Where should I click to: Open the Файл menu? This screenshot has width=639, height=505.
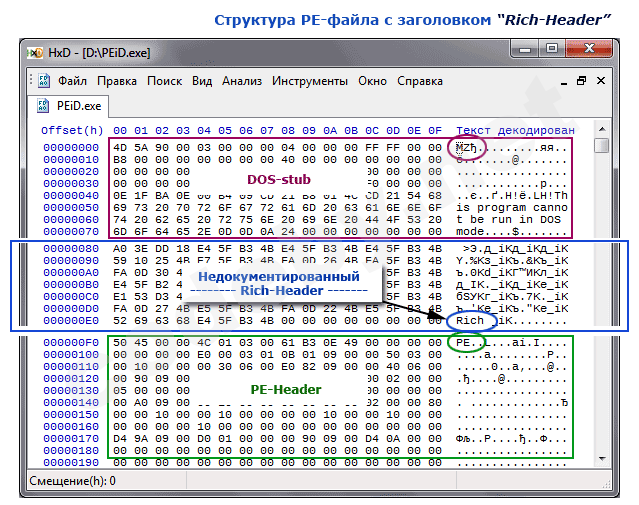point(72,81)
